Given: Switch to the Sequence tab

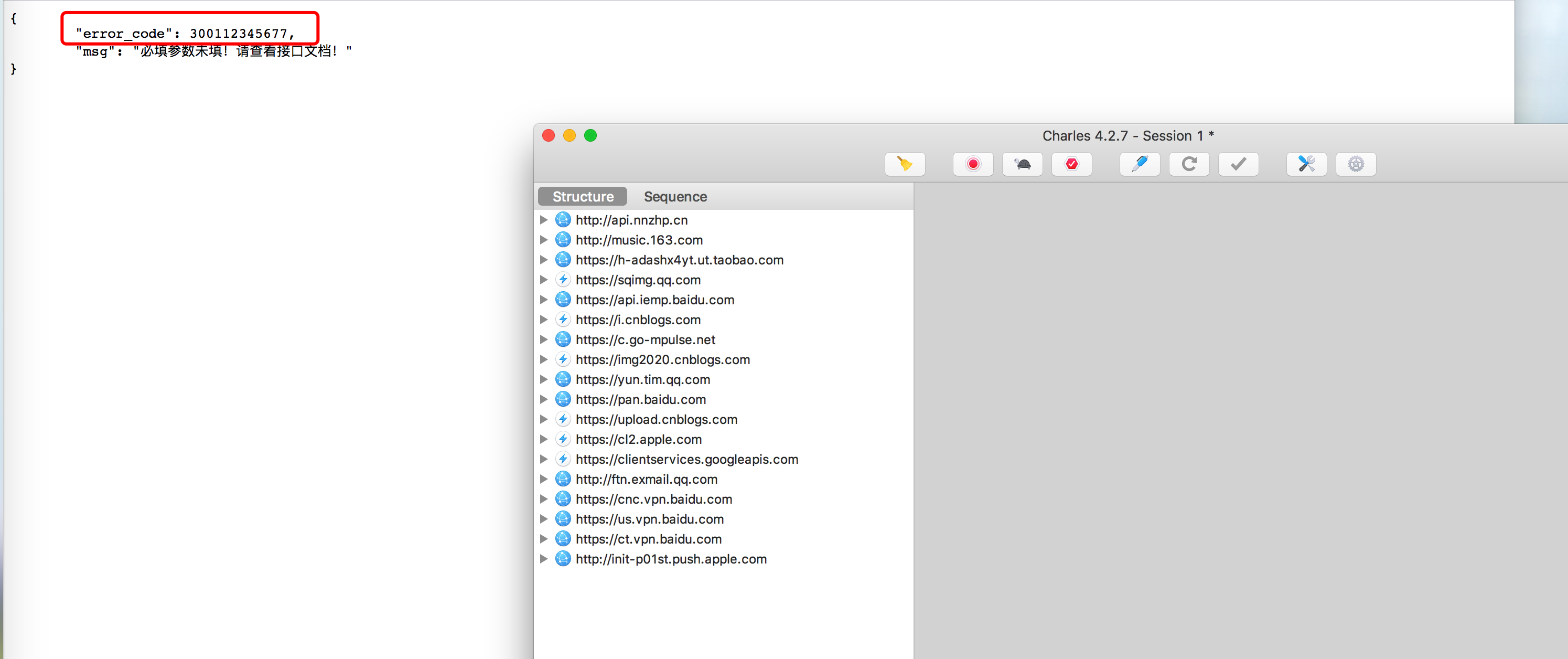Looking at the screenshot, I should (x=675, y=197).
